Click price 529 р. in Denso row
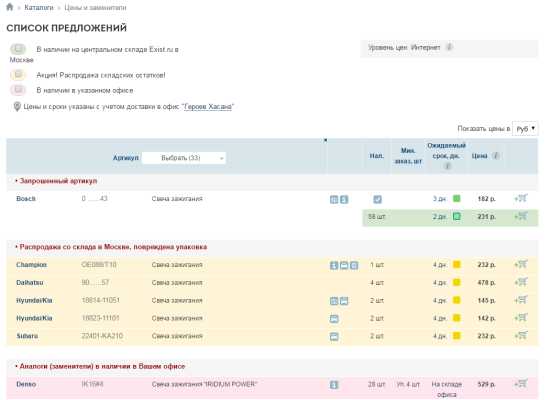 coord(487,384)
